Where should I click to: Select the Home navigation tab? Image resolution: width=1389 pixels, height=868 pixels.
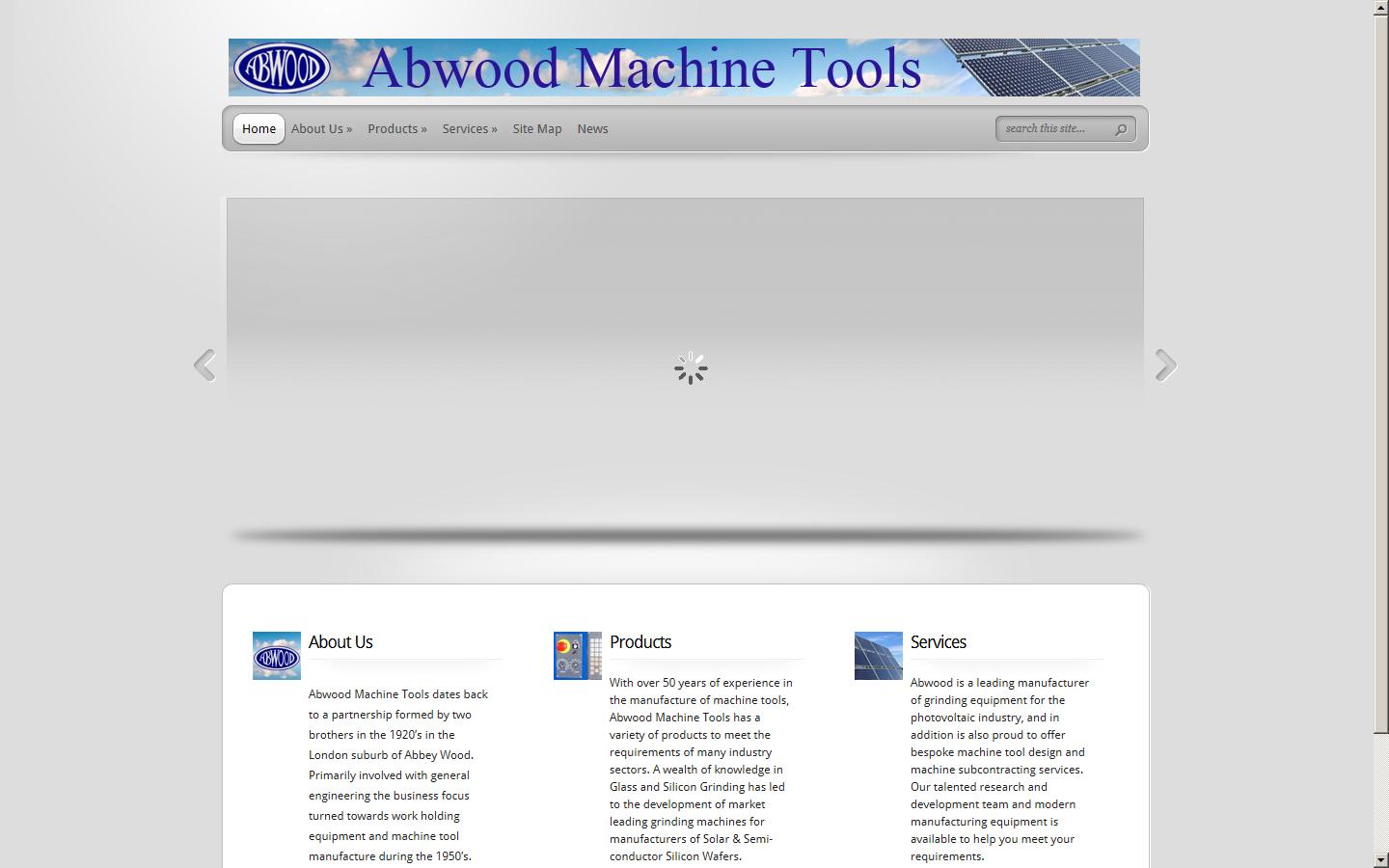pos(259,129)
